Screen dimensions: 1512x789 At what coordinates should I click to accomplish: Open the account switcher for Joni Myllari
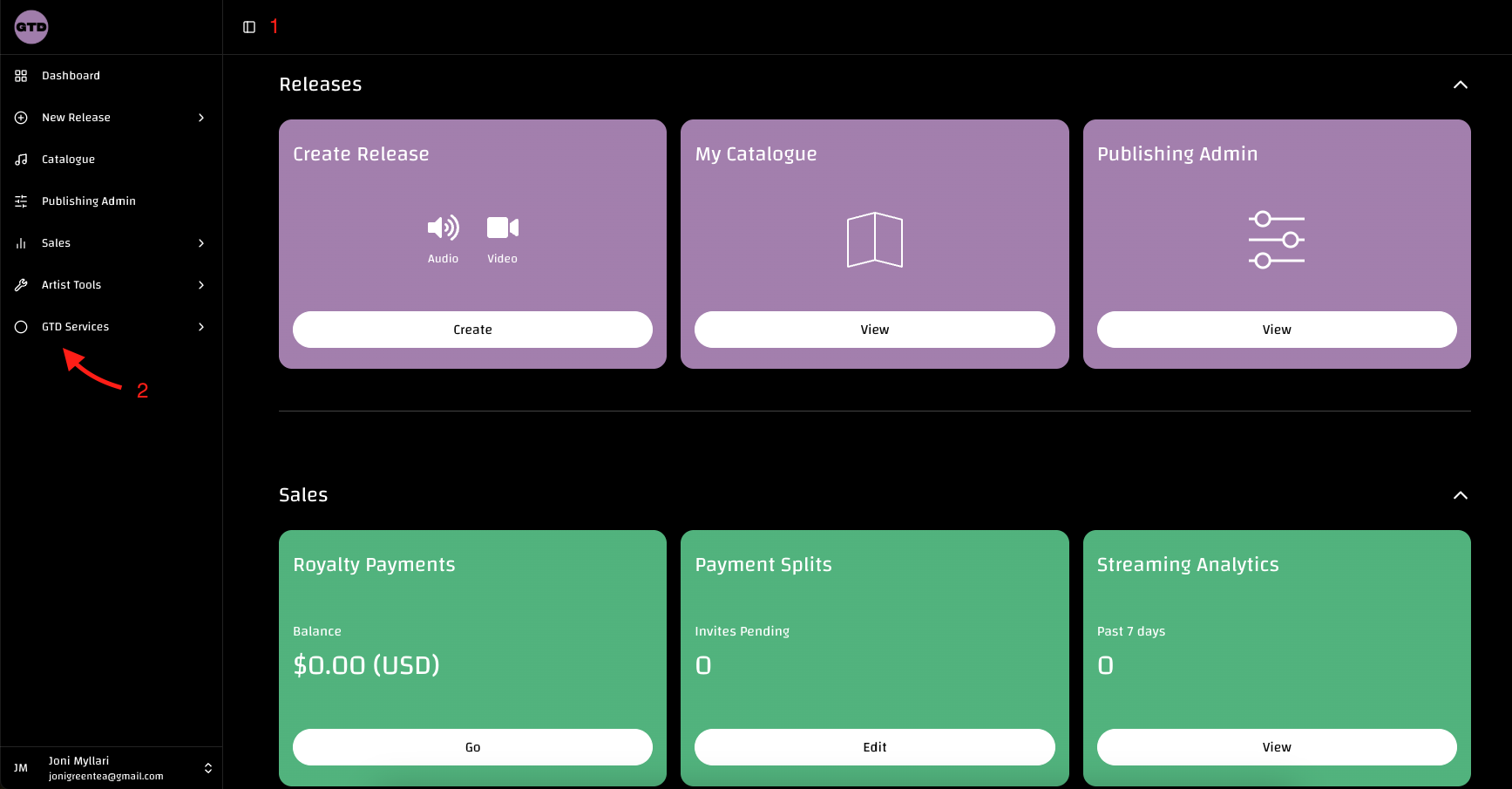pyautogui.click(x=208, y=768)
